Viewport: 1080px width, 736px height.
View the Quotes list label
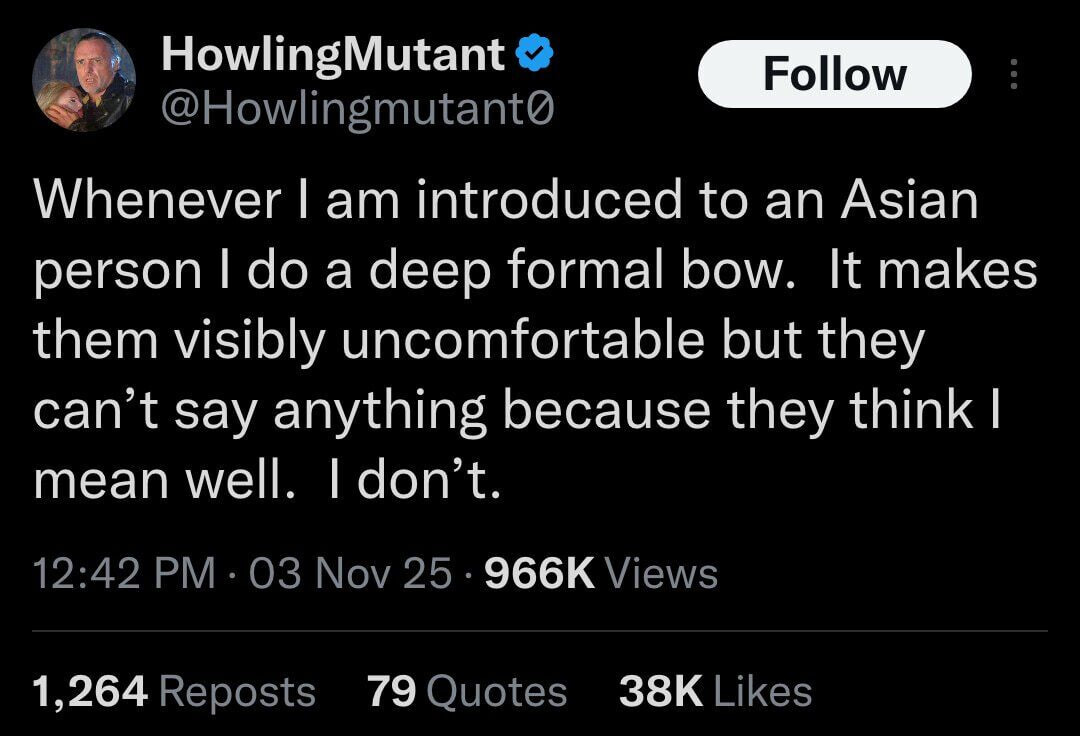(x=498, y=691)
